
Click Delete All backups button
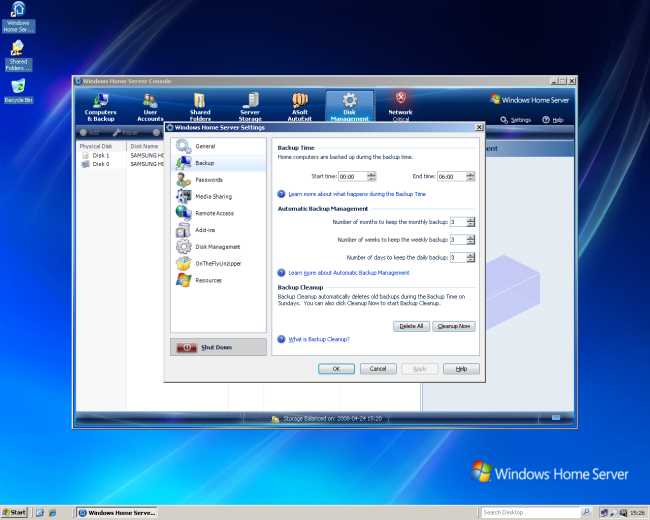pos(411,326)
